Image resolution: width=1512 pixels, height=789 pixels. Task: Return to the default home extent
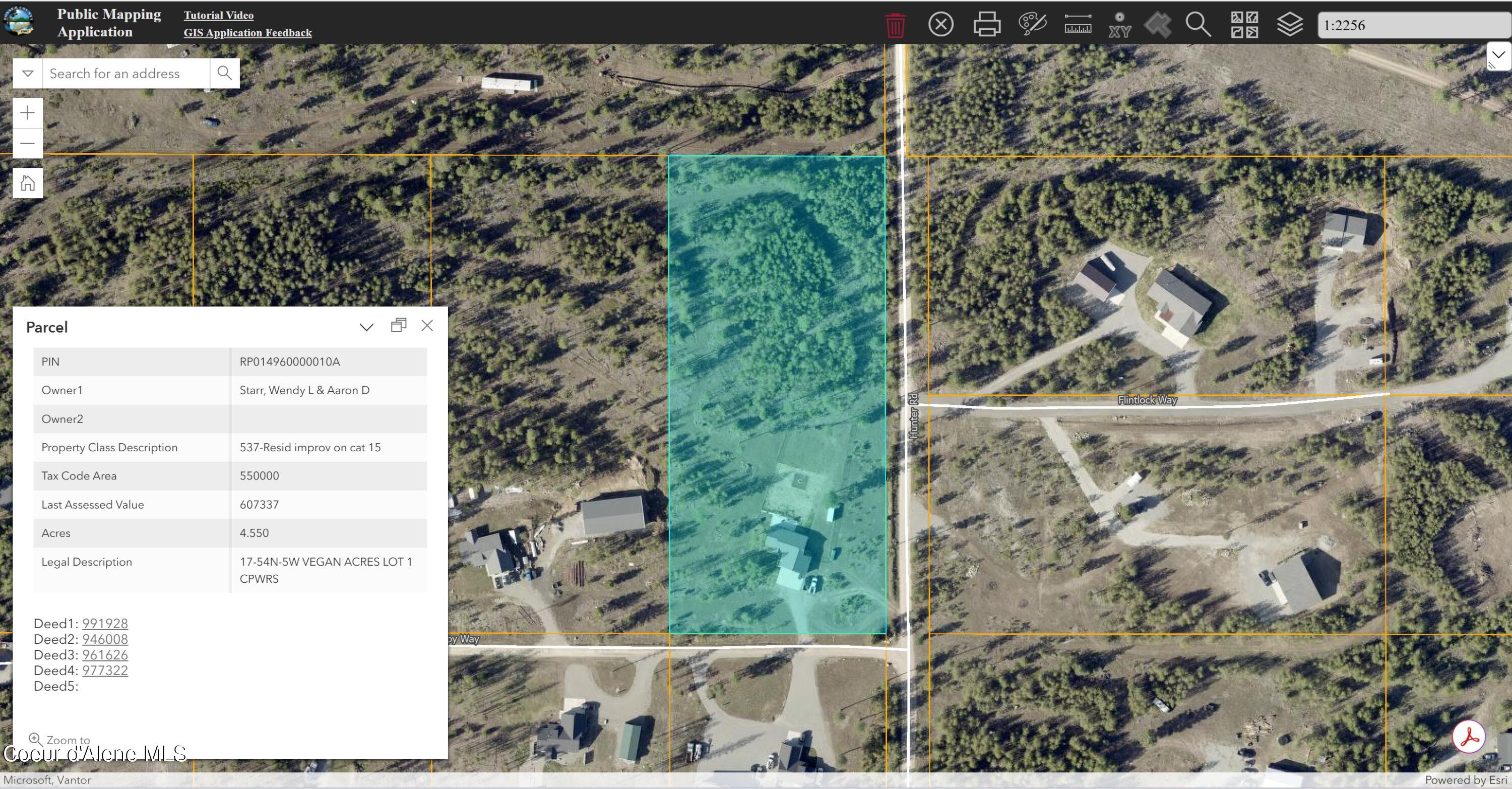click(28, 183)
